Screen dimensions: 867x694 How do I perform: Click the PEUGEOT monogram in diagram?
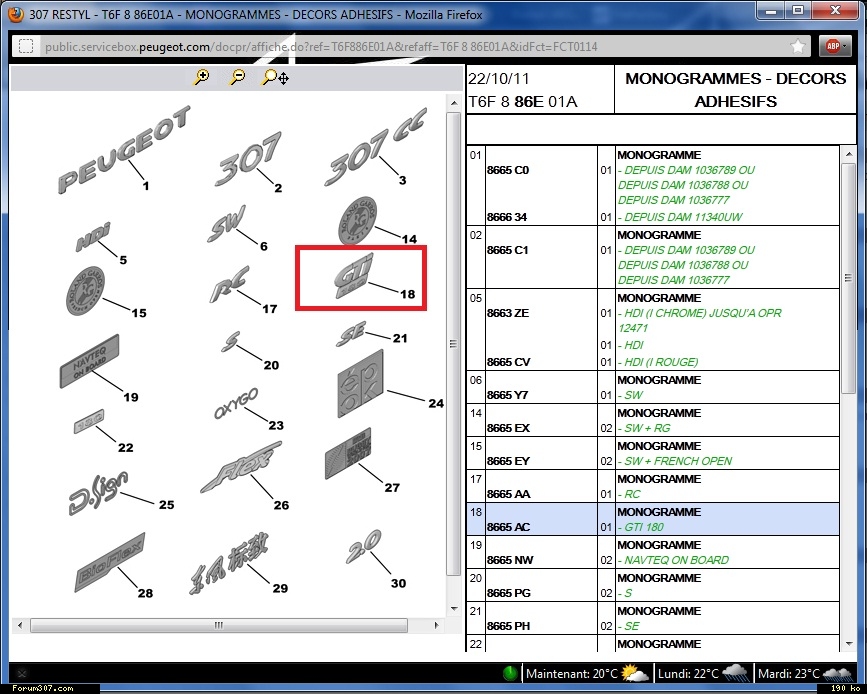[122, 152]
